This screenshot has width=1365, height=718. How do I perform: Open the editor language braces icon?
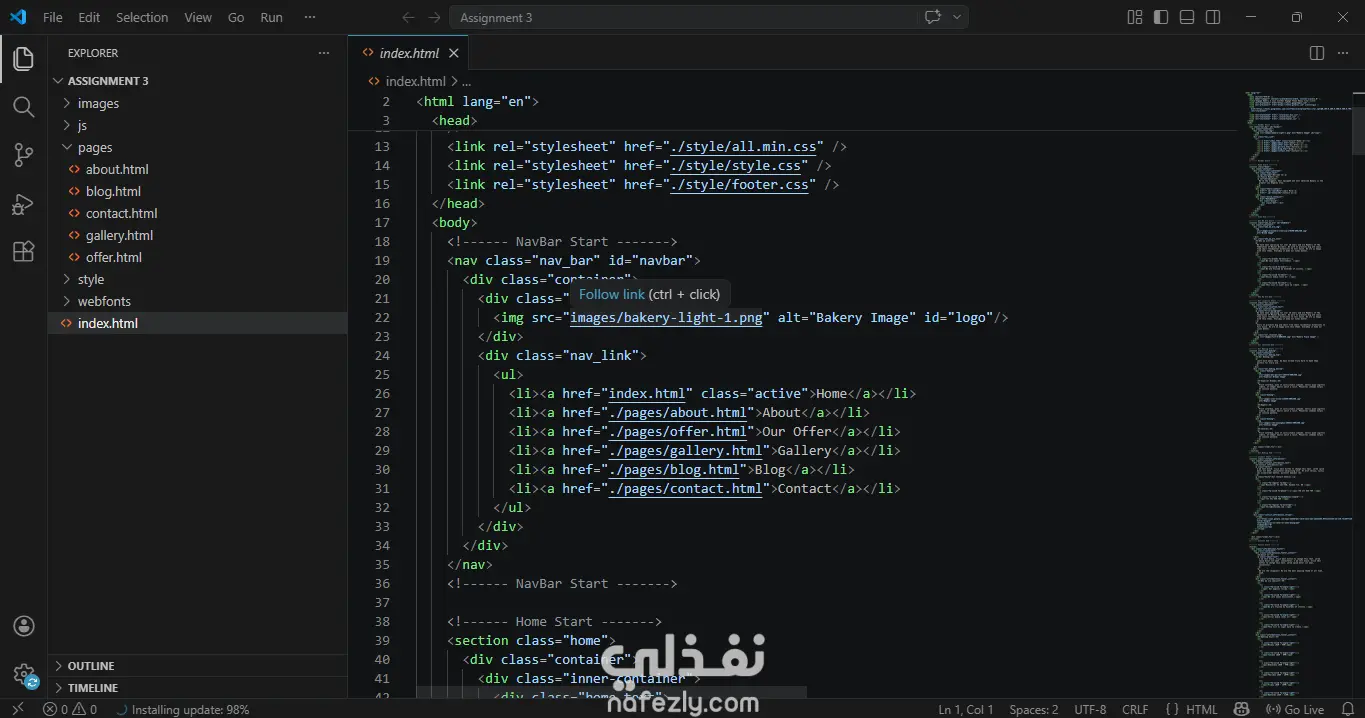click(1171, 709)
